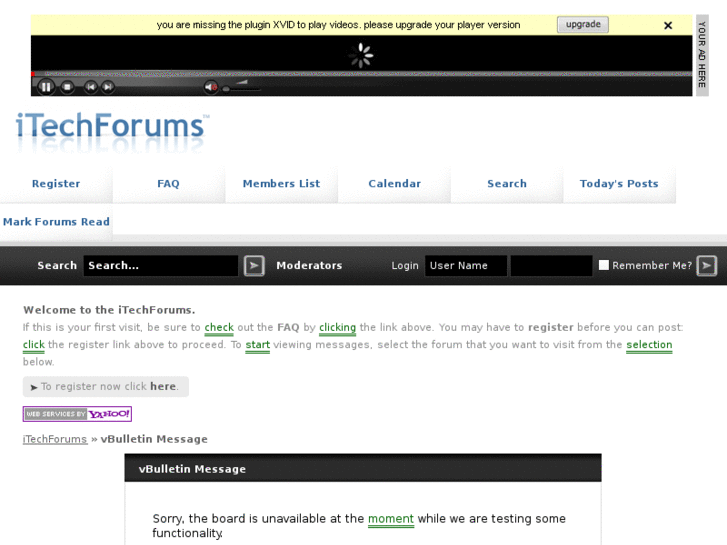This screenshot has height=545, width=727.
Task: Open Today's Posts tab
Action: coord(619,184)
